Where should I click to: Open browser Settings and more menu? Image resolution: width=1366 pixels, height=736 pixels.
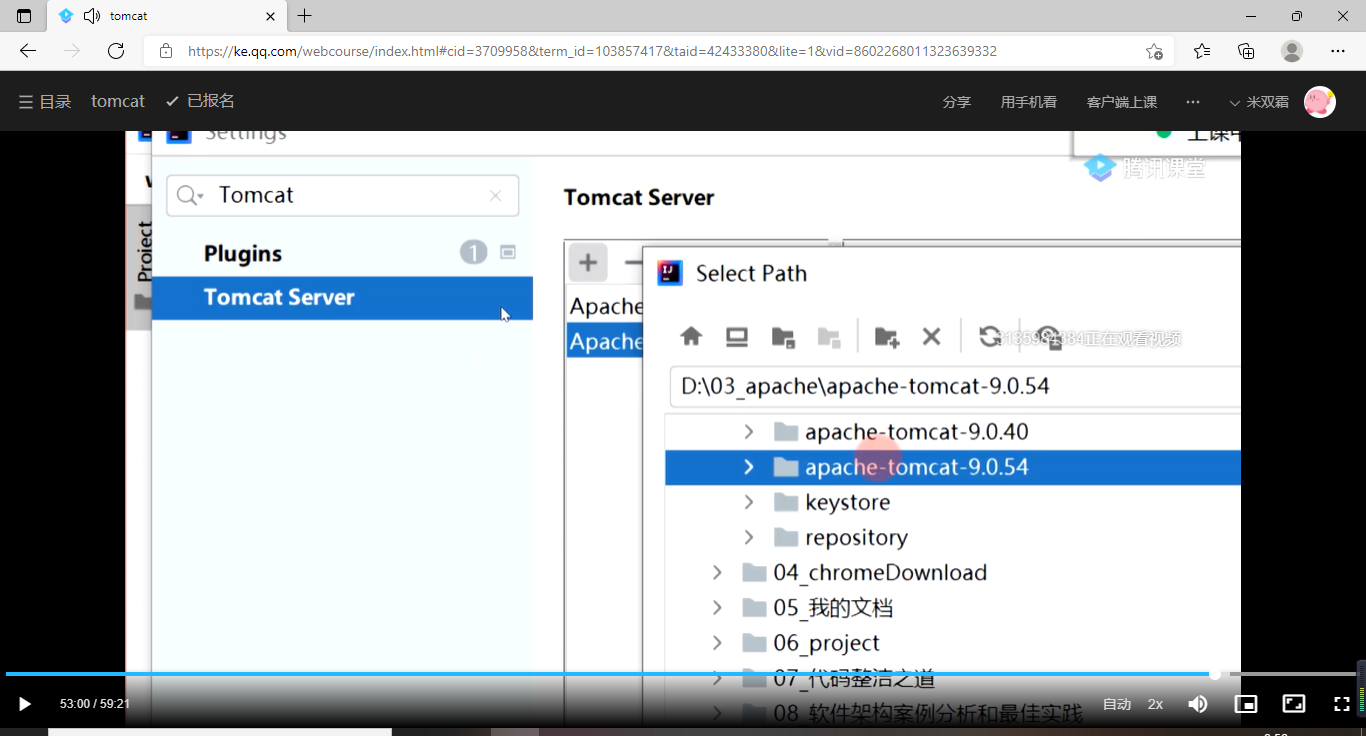(x=1338, y=51)
